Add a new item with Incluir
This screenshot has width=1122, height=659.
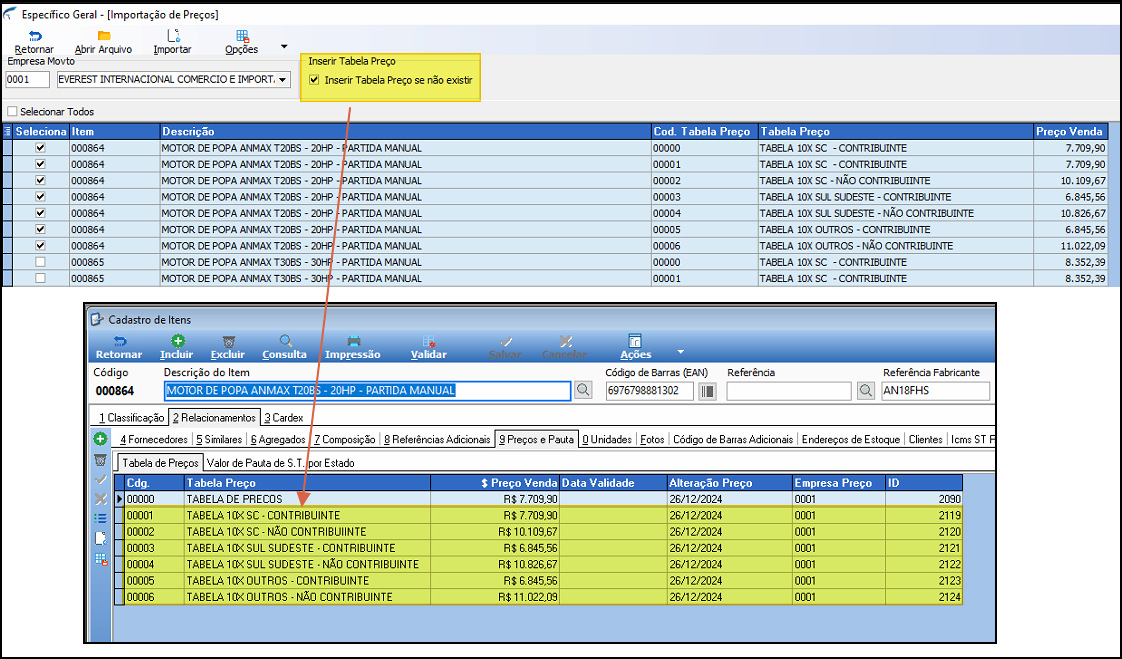coord(177,347)
